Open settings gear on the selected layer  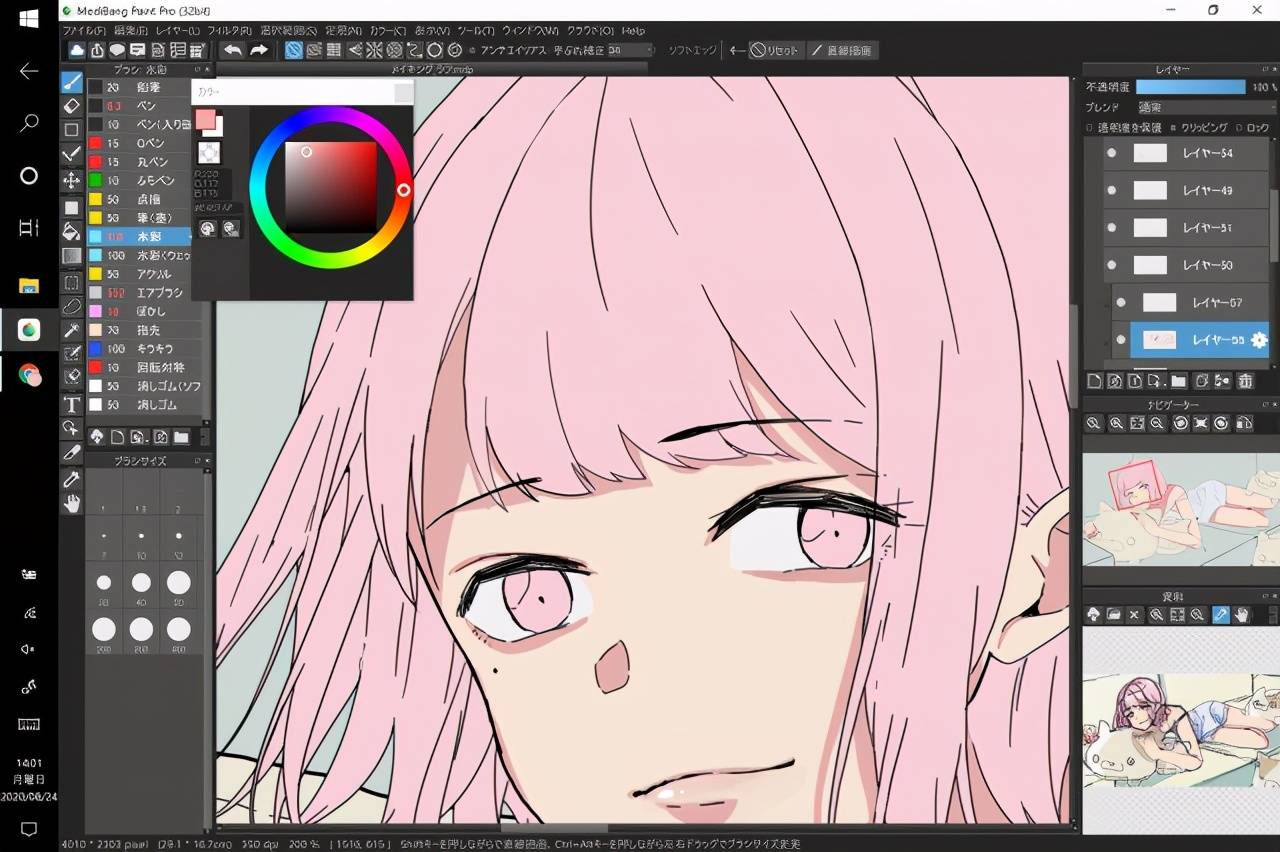(x=1259, y=340)
